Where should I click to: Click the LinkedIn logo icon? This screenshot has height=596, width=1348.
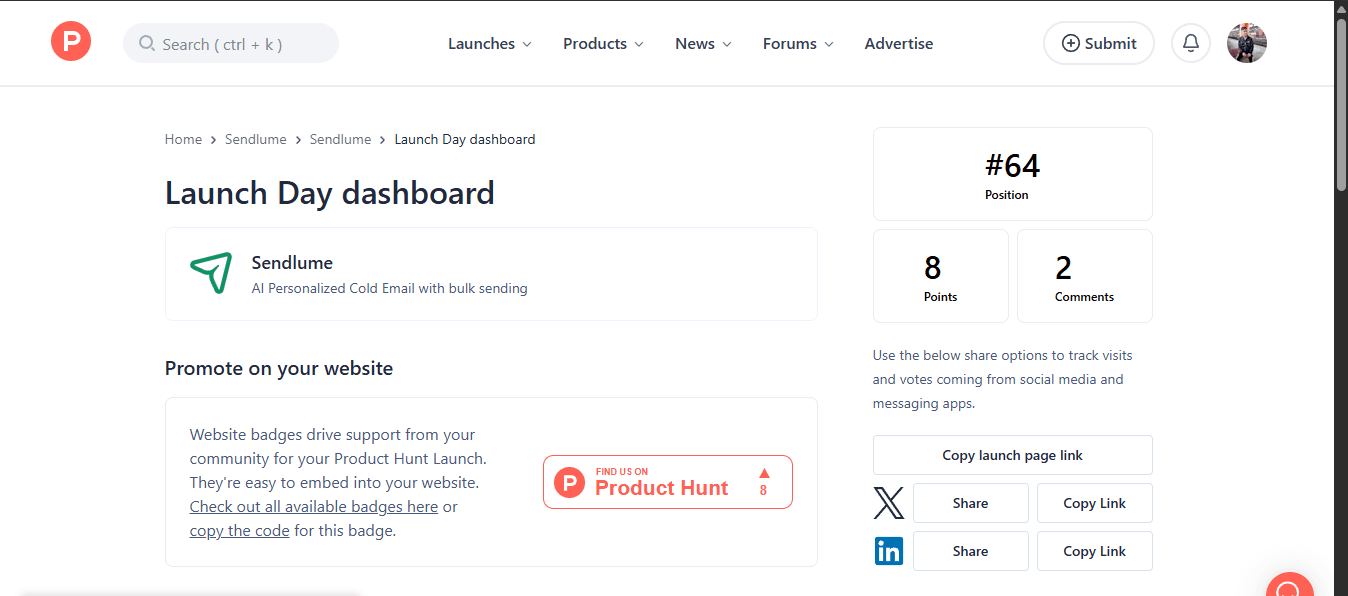point(888,551)
